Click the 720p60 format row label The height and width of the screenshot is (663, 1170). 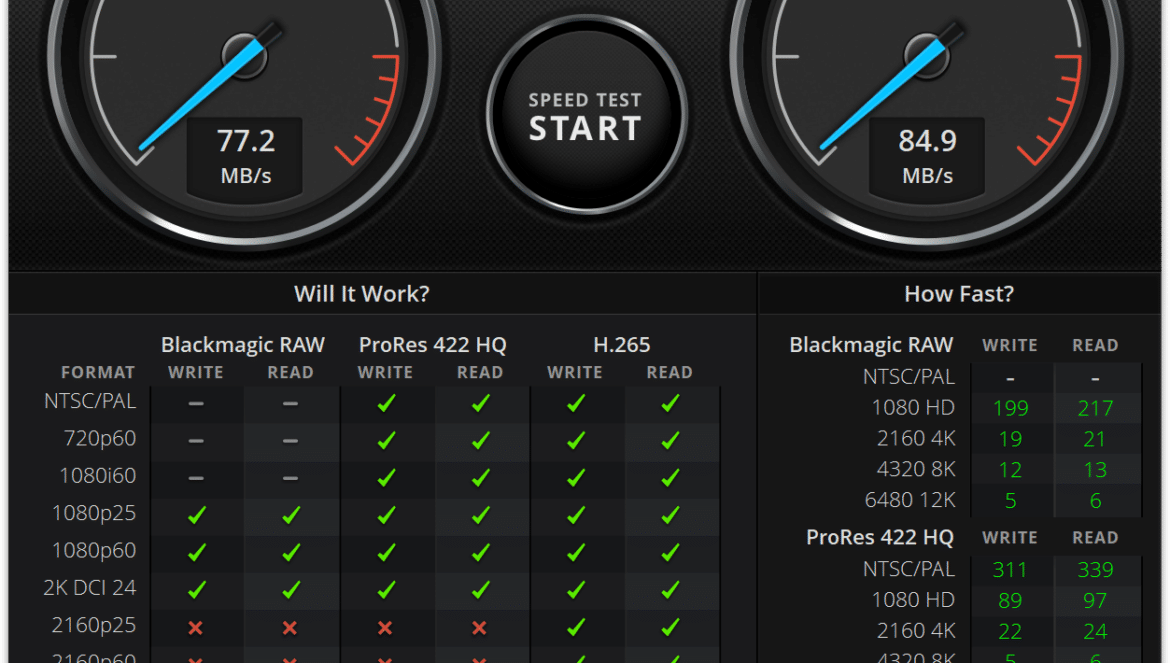click(100, 438)
